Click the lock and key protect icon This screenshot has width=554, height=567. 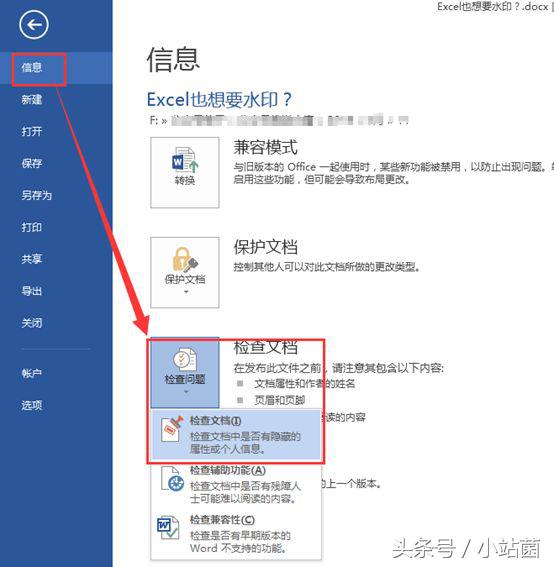click(185, 259)
